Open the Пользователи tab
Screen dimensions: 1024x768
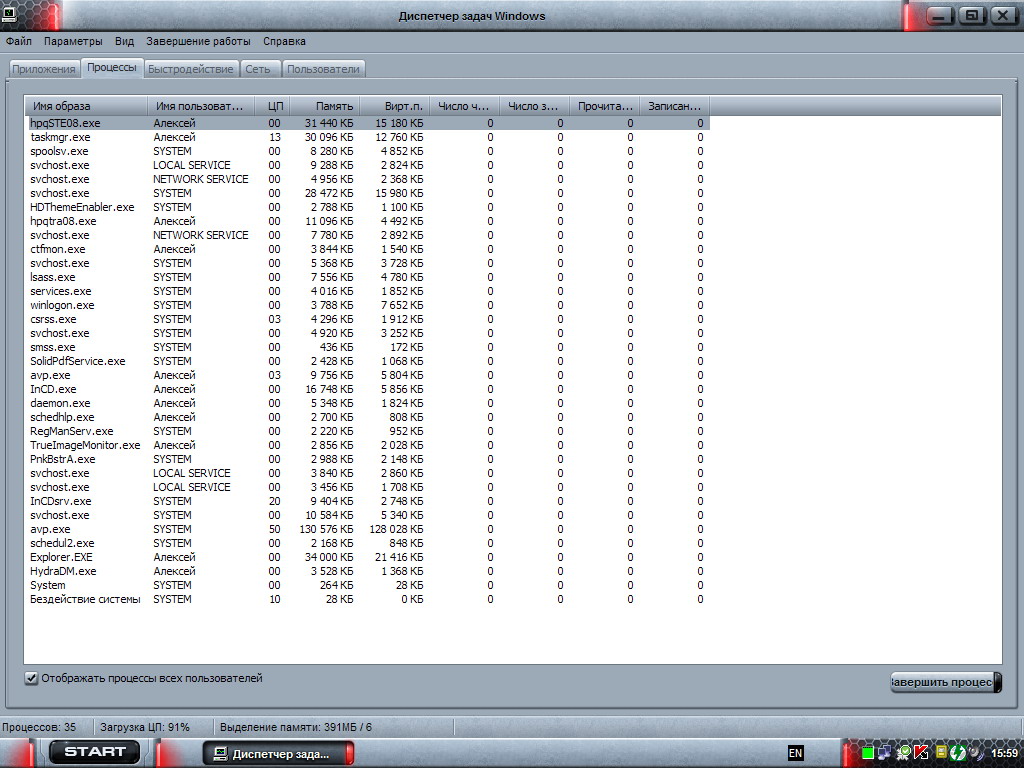[x=323, y=69]
